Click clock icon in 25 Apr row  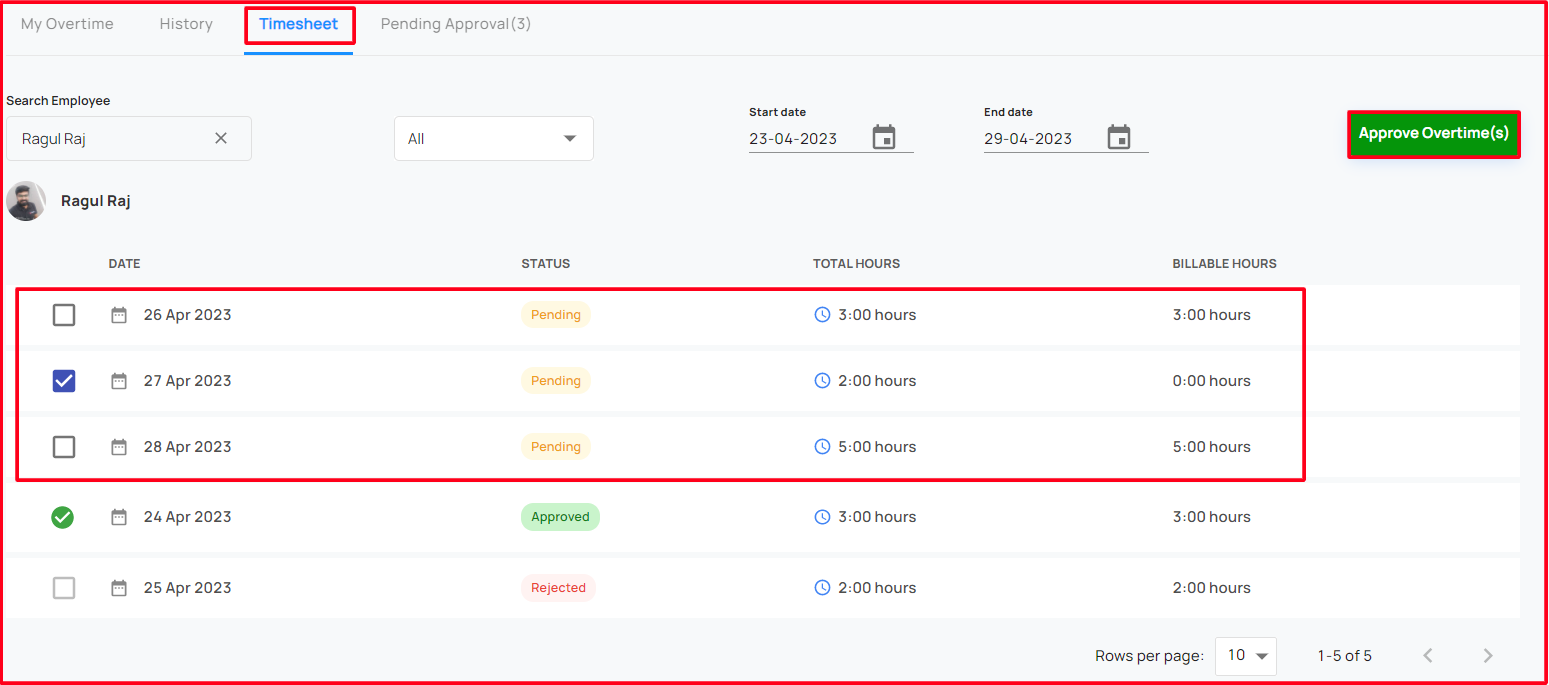pyautogui.click(x=822, y=588)
